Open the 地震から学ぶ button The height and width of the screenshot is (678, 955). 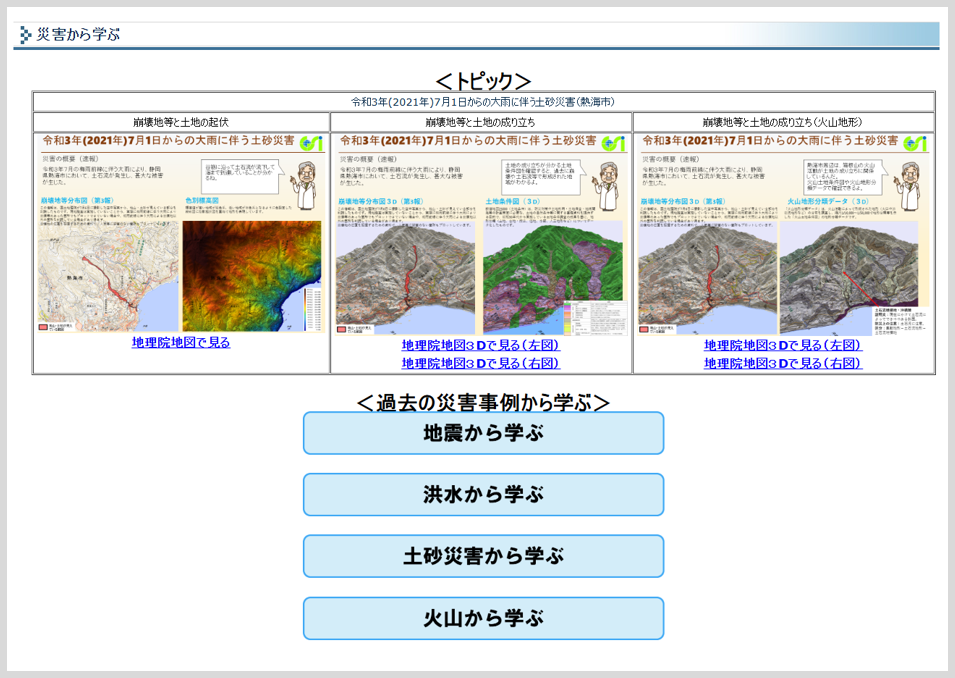(484, 433)
